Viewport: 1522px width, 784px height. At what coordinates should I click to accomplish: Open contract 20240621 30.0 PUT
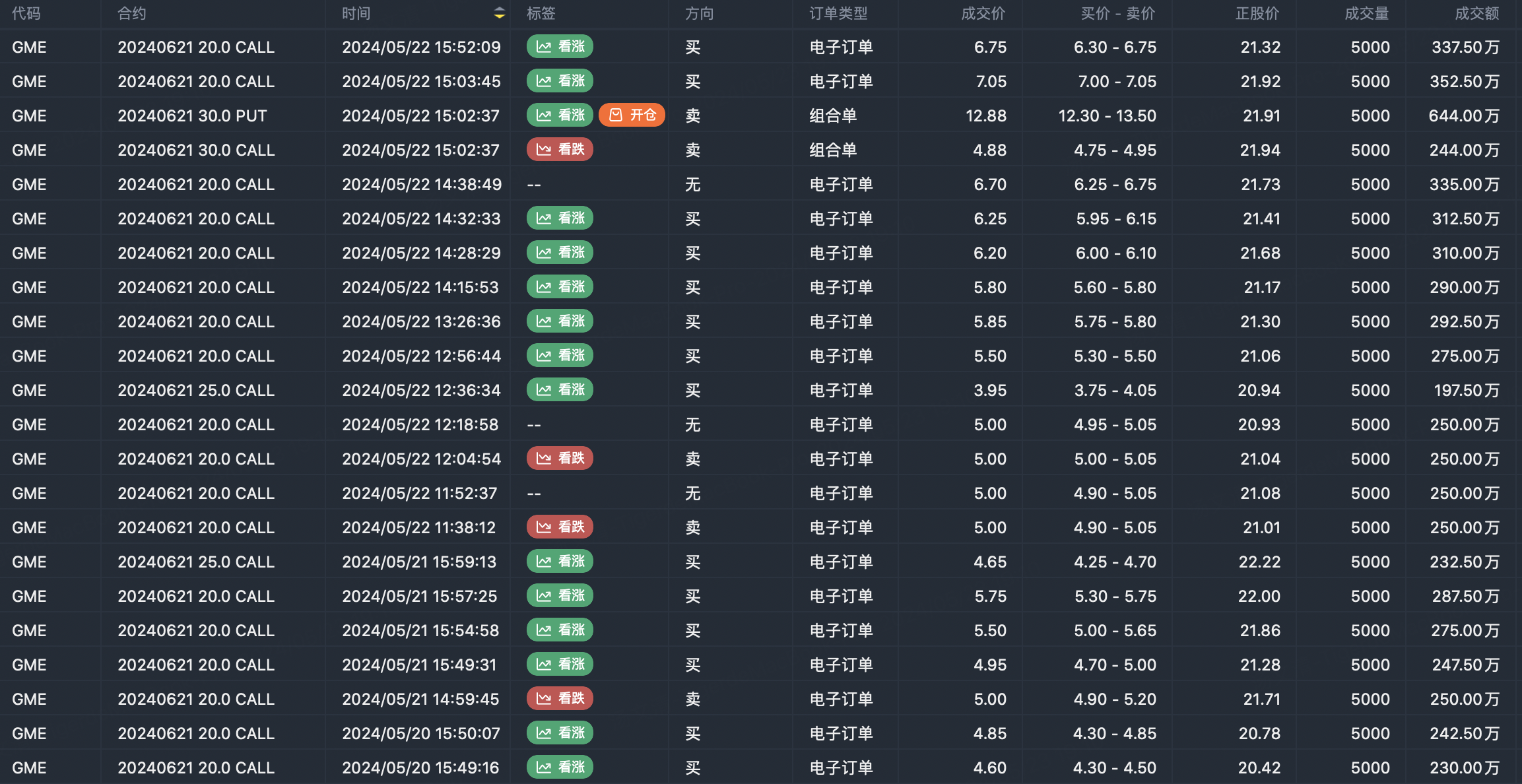pos(192,116)
